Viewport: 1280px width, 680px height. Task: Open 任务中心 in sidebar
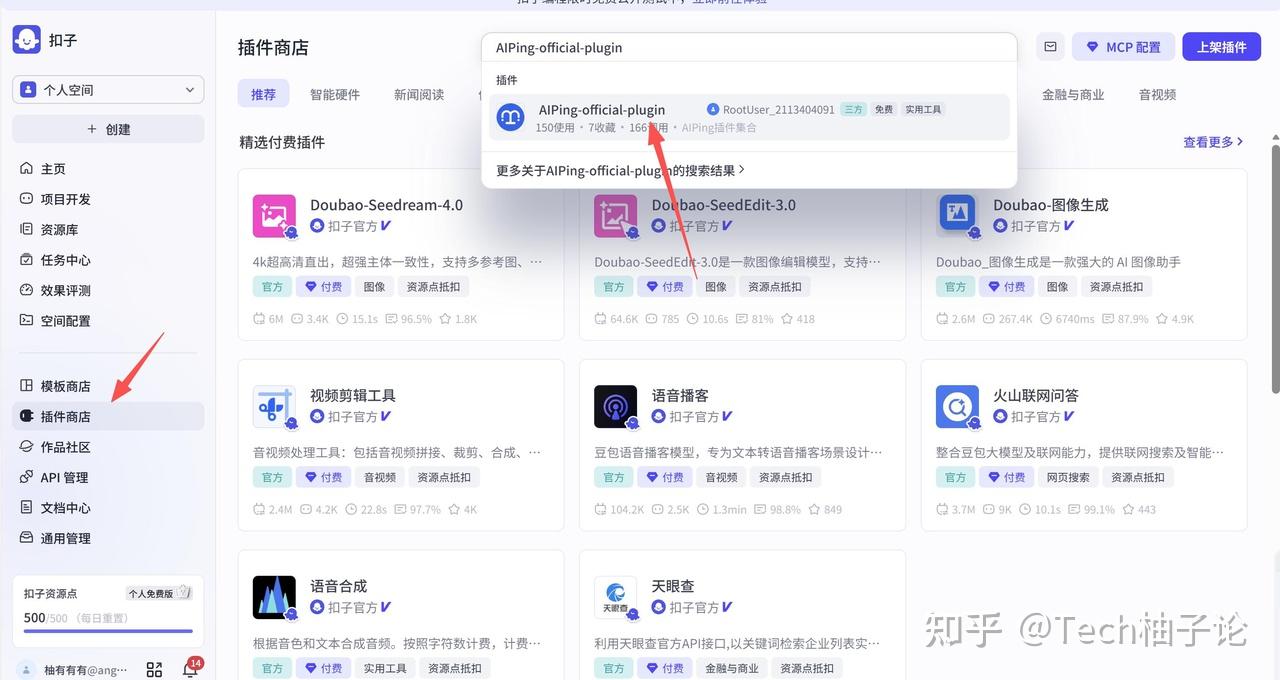click(x=108, y=260)
